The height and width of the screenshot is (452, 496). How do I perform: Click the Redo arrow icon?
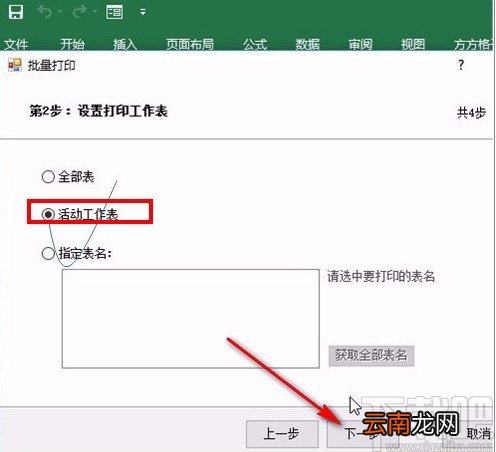coord(80,12)
